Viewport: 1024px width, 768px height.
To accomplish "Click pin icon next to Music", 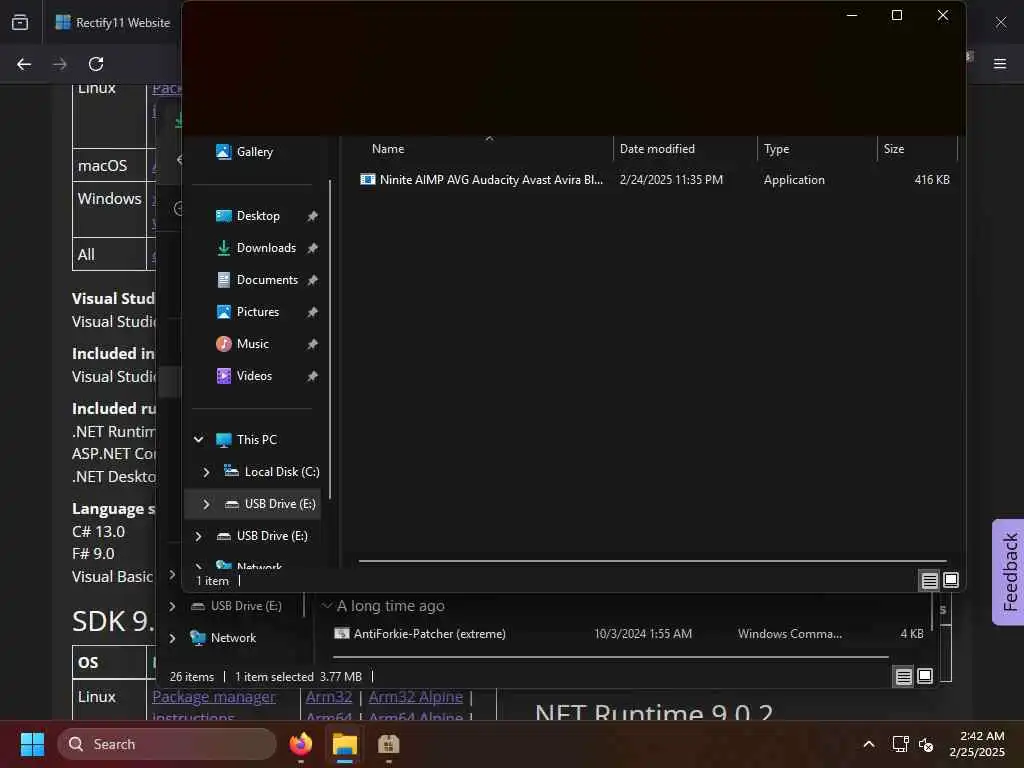I will tap(312, 344).
